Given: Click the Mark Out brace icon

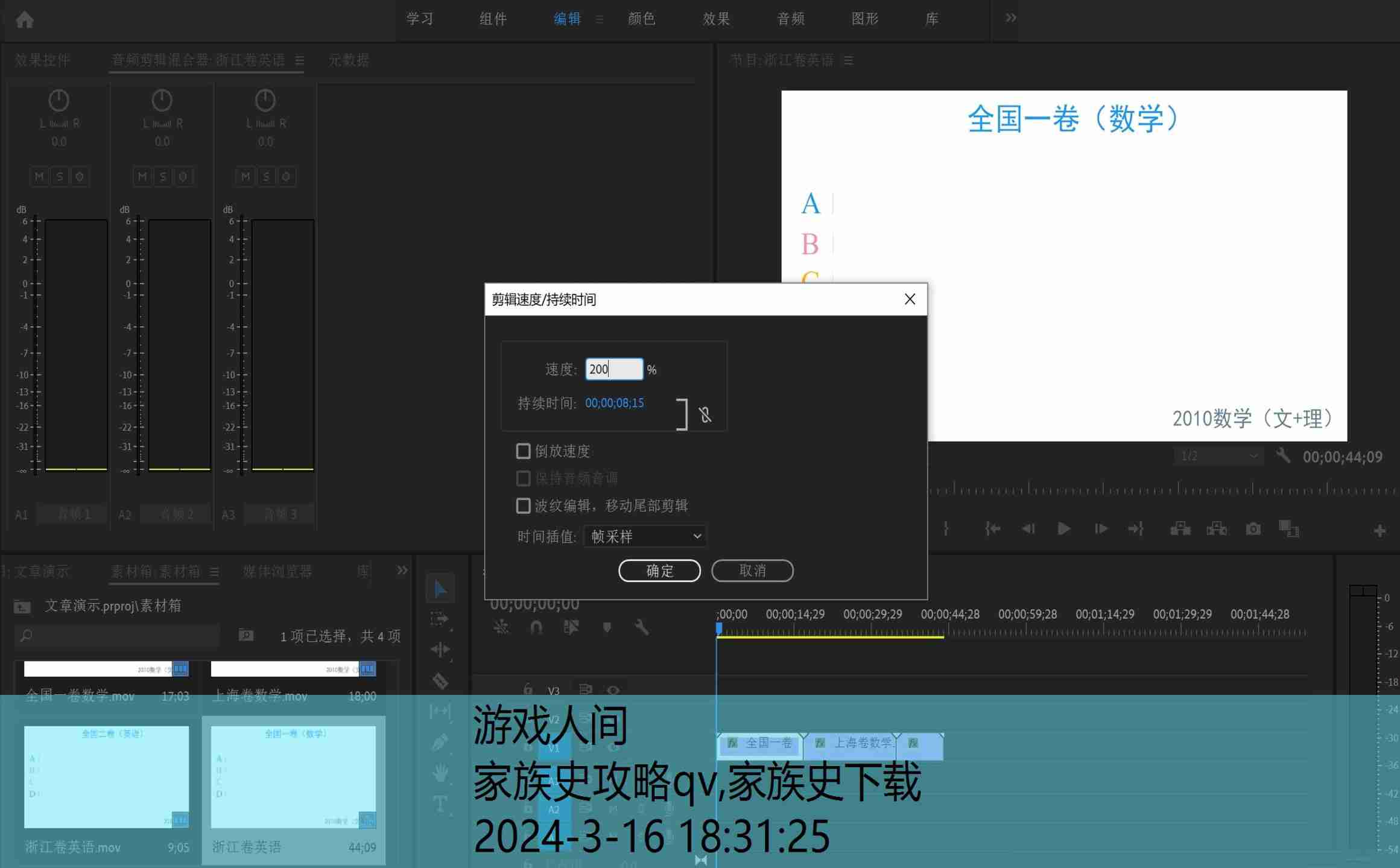Looking at the screenshot, I should 946,529.
